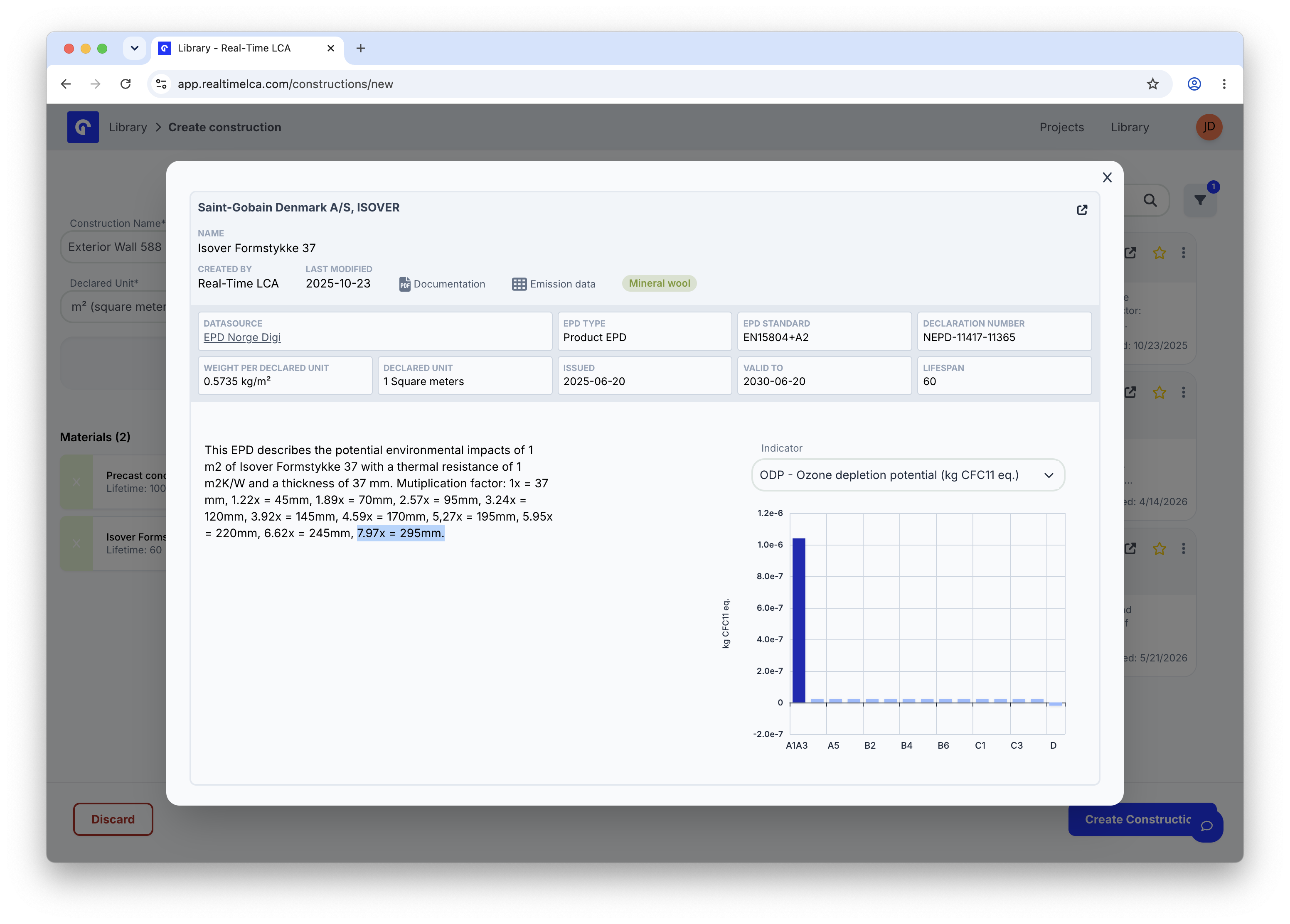Screen dimensions: 1290x924
Task: Click the address bar URL
Action: point(285,84)
